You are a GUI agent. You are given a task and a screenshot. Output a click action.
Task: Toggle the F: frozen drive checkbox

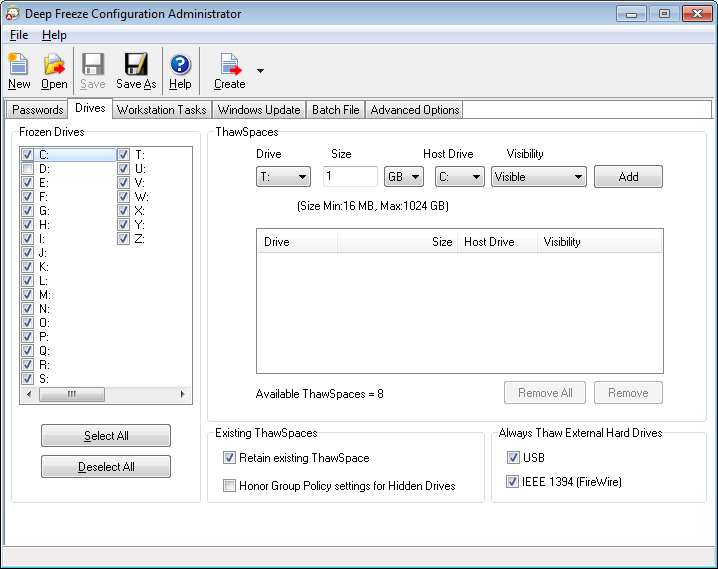pyautogui.click(x=27, y=197)
